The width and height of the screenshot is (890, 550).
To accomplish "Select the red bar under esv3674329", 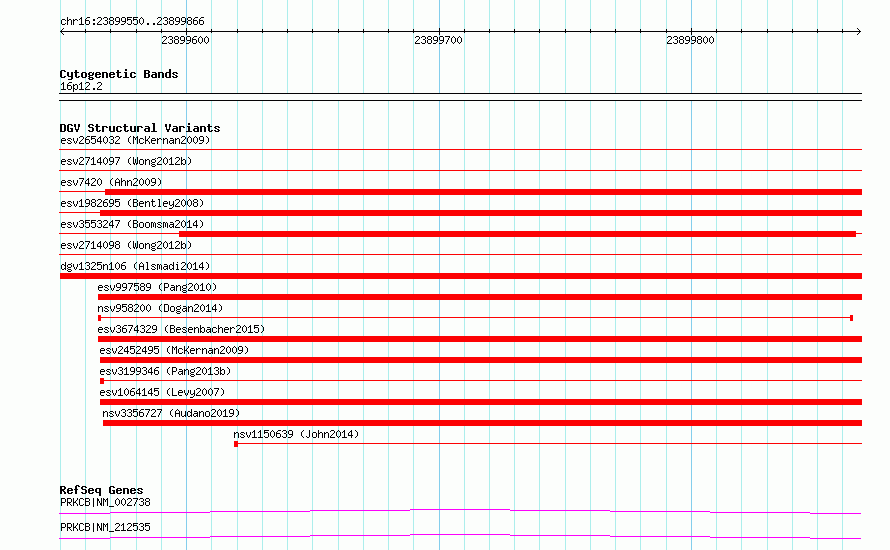I will 480,339.
